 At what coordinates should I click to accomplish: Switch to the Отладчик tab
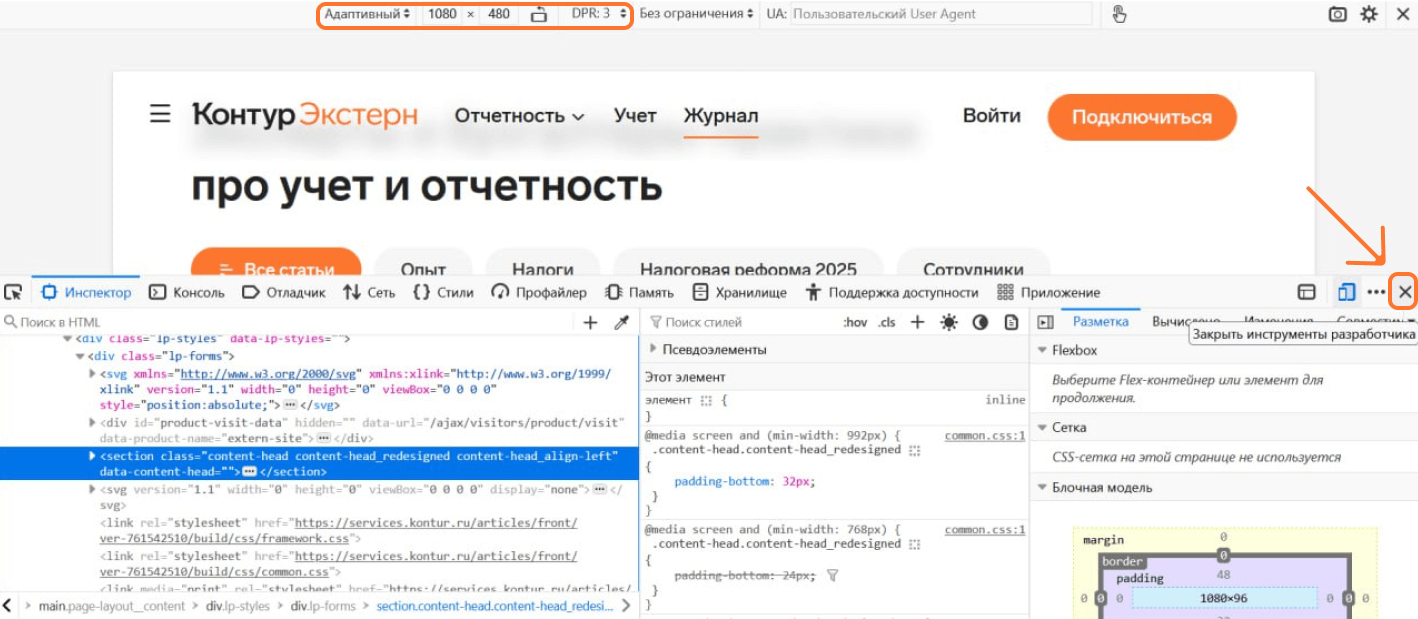click(x=284, y=292)
